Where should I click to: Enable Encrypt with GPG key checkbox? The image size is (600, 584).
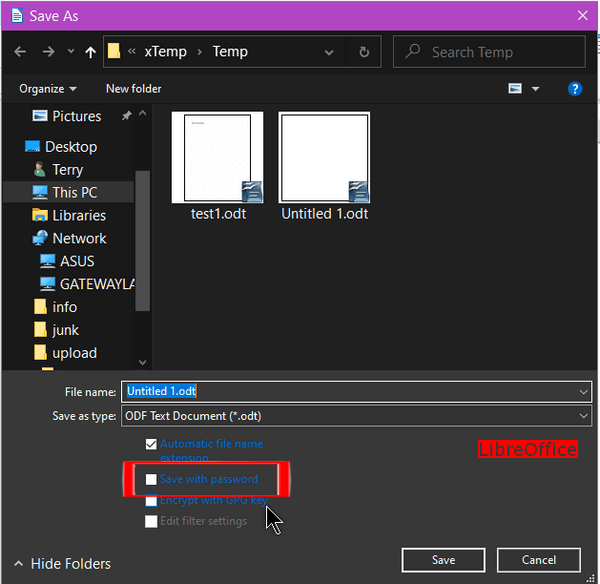coord(151,501)
